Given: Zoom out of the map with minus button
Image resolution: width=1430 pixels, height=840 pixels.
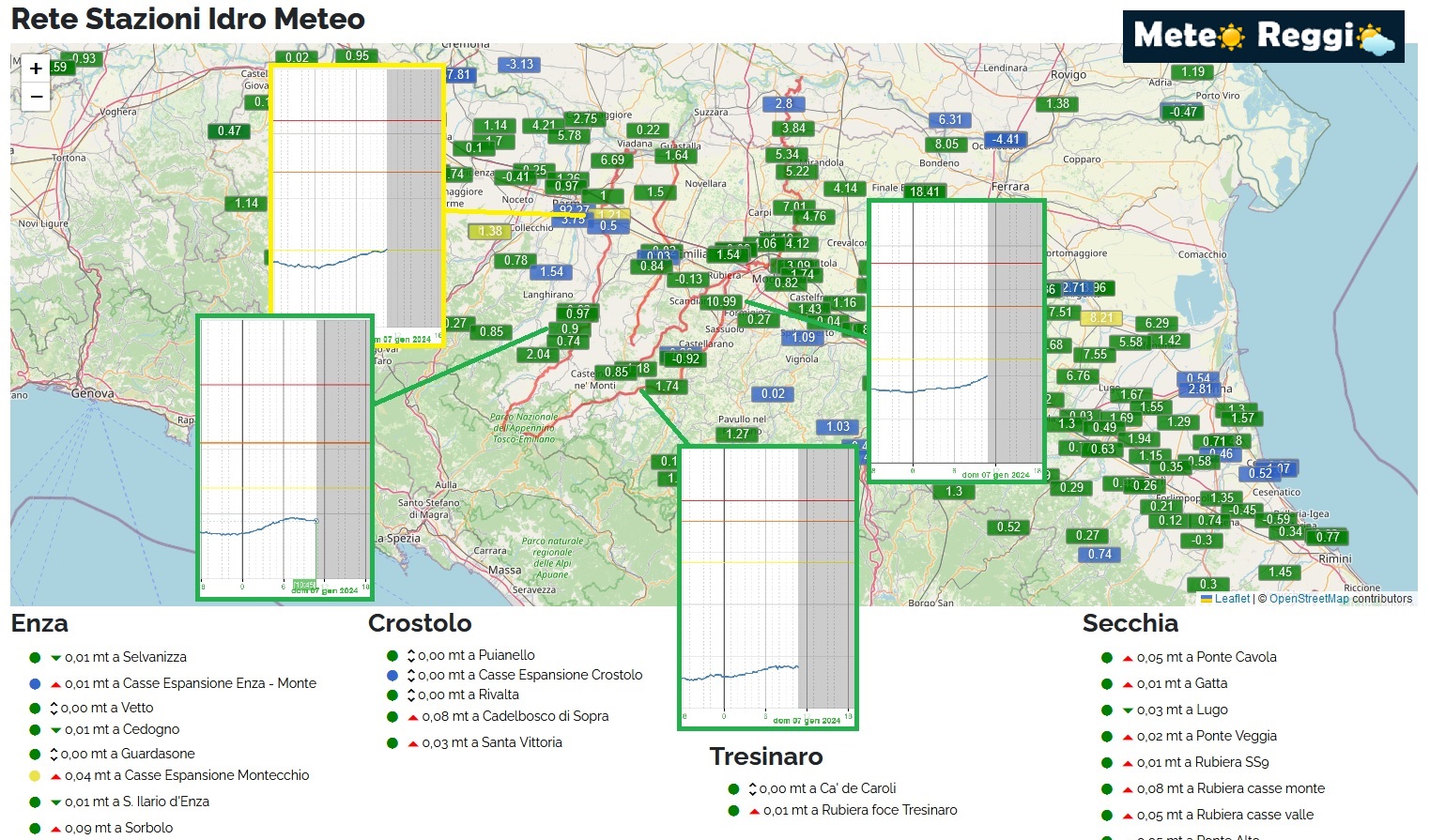Looking at the screenshot, I should tap(36, 97).
